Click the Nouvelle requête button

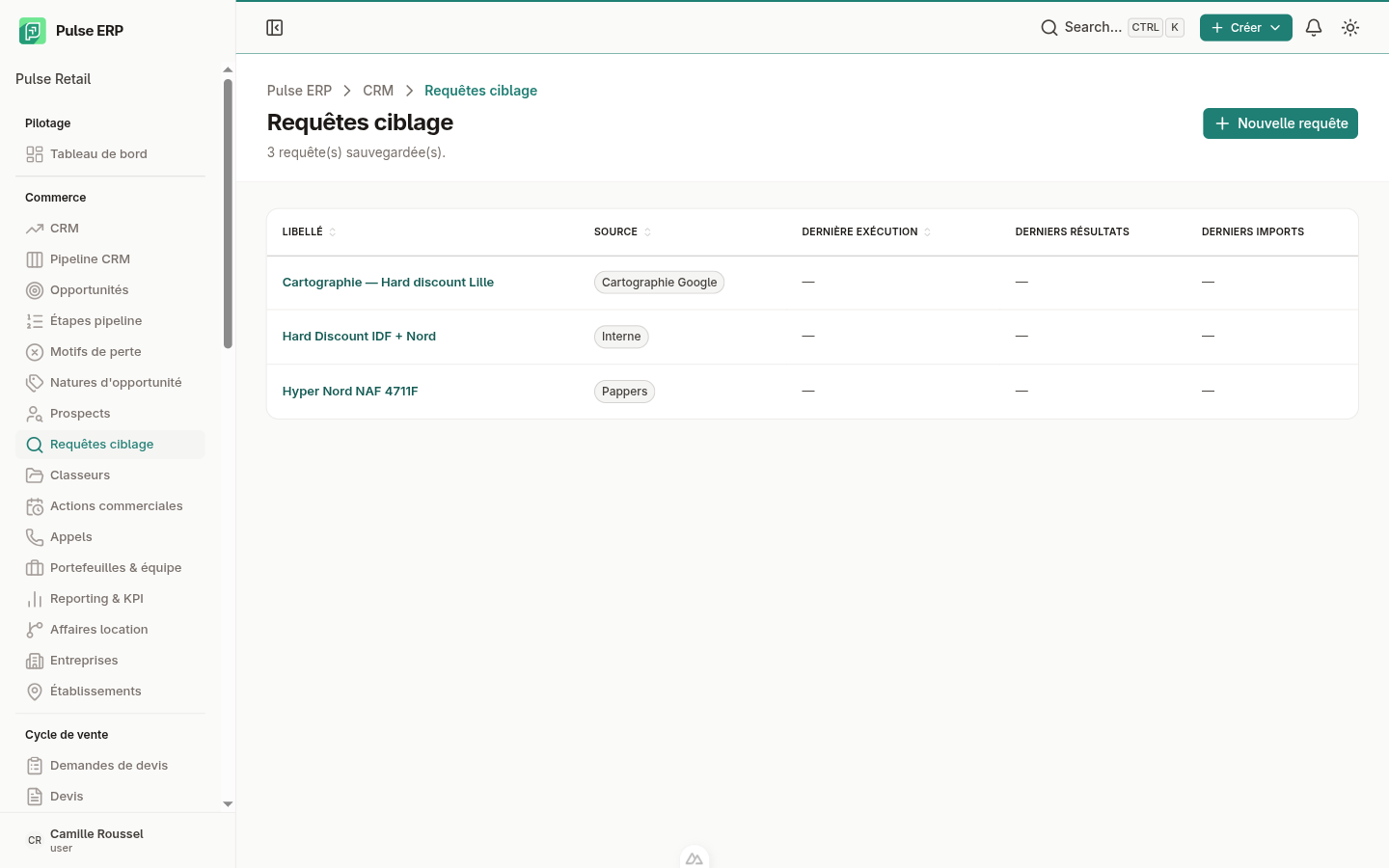pyautogui.click(x=1280, y=123)
